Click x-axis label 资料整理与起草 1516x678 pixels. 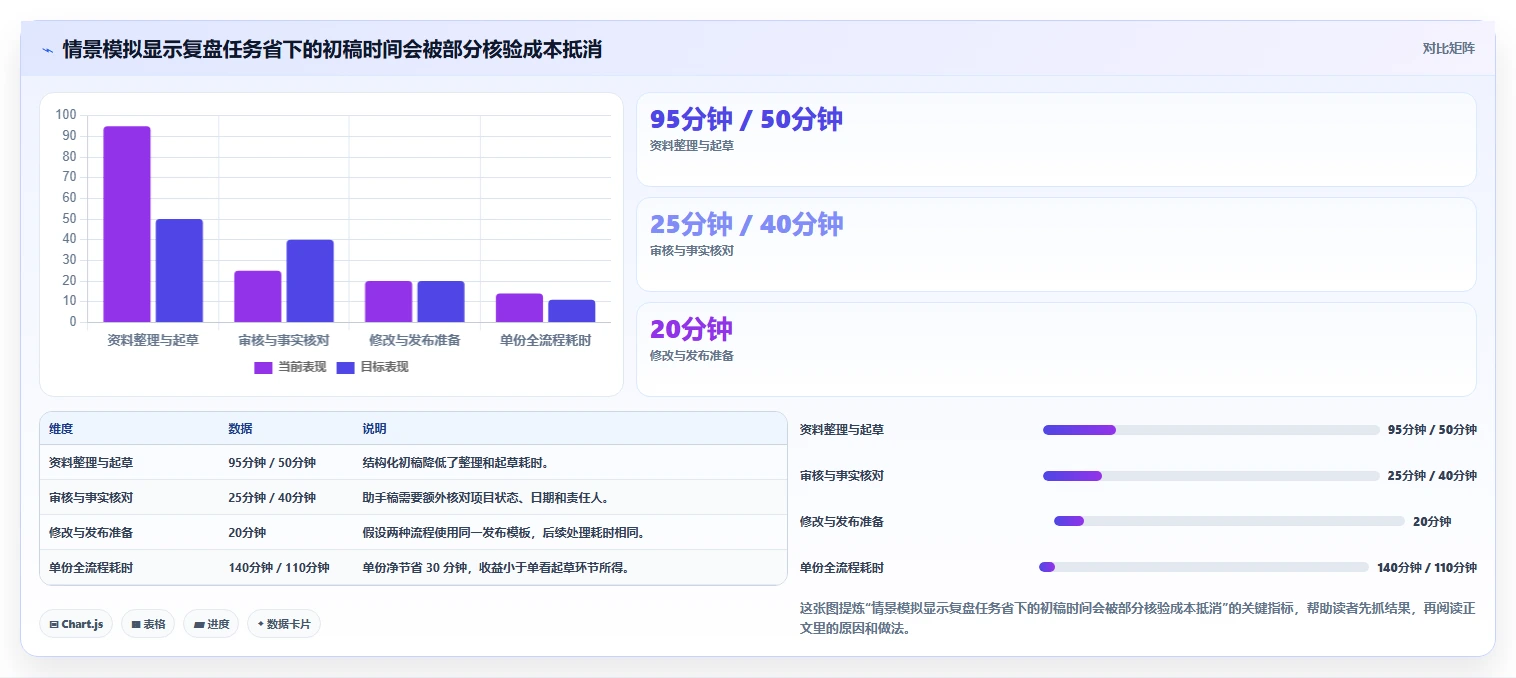[x=153, y=340]
